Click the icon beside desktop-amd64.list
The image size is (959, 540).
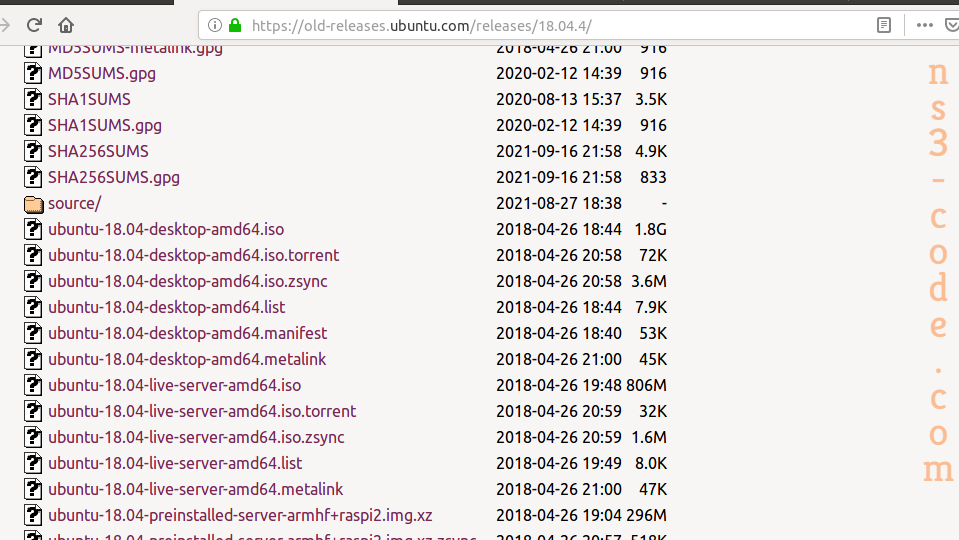coord(33,307)
